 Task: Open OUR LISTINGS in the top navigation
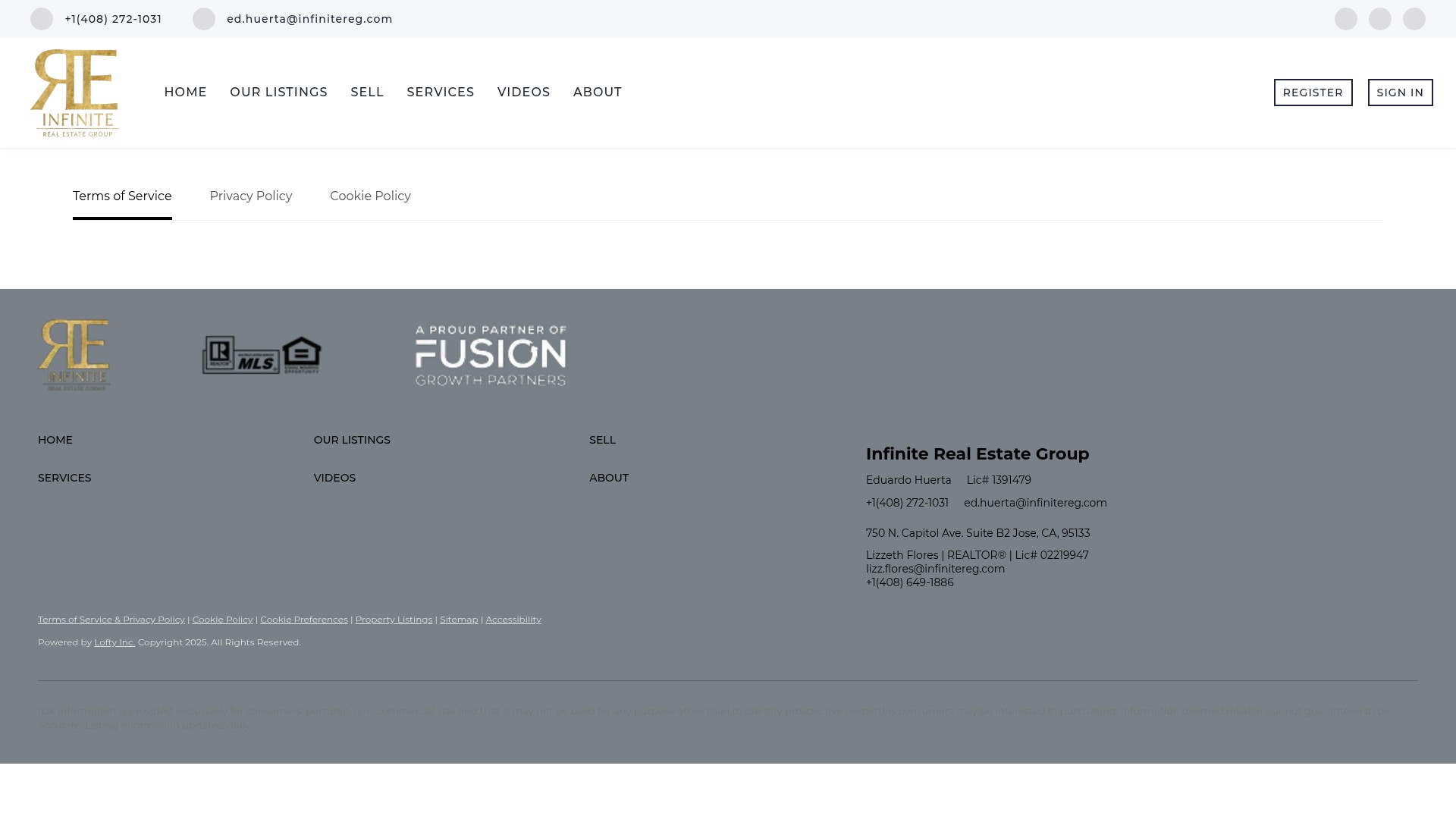(279, 93)
